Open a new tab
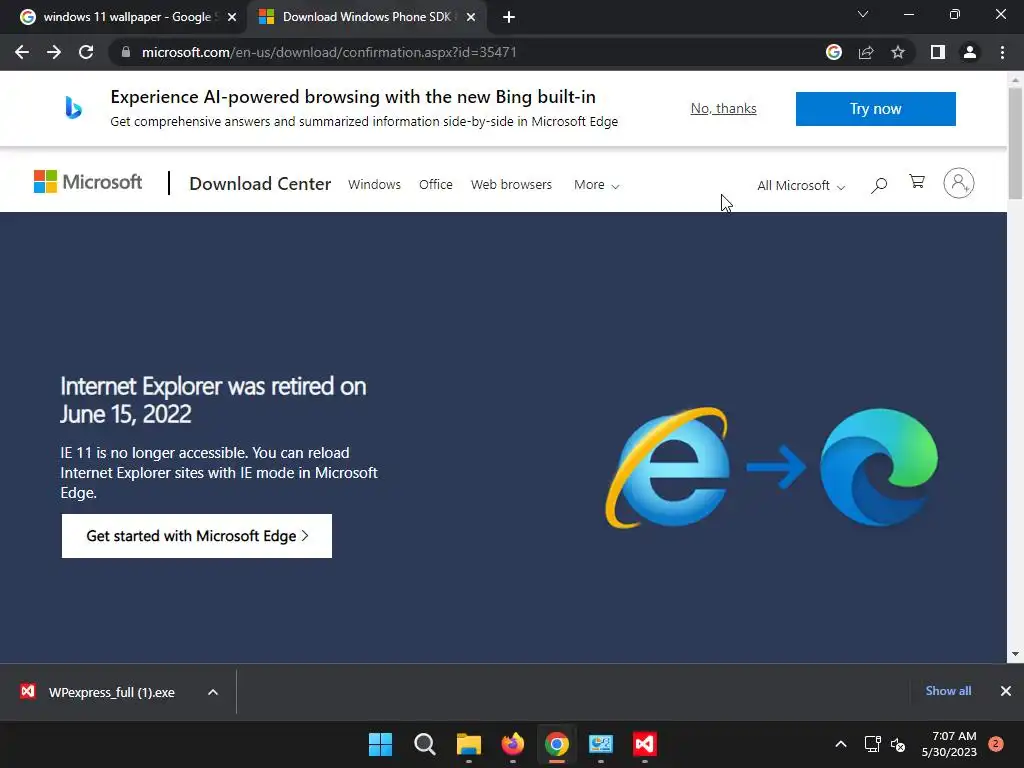Viewport: 1024px width, 768px height. [x=509, y=17]
